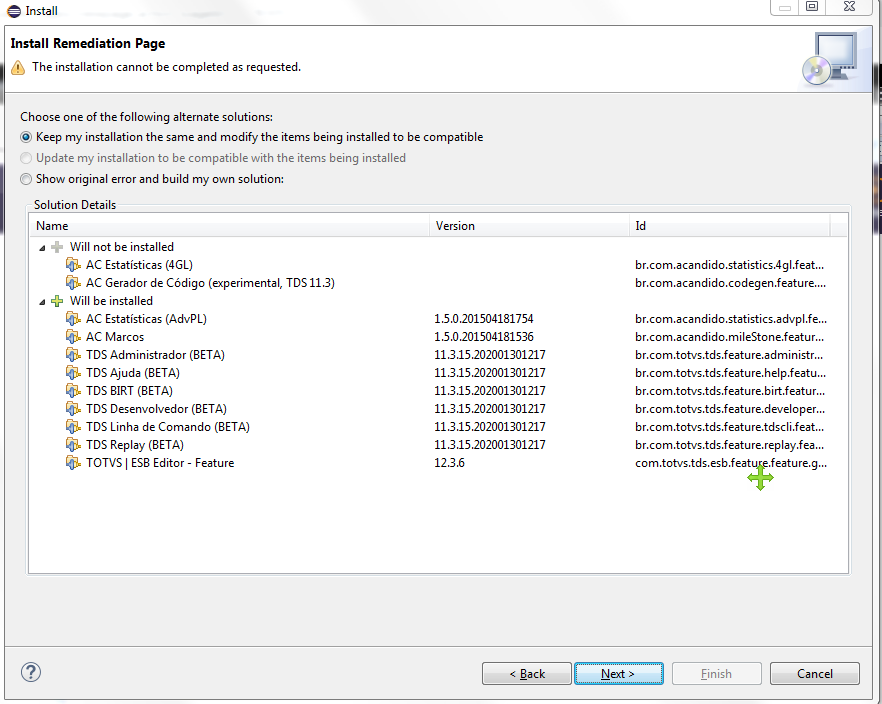
Task: Click the Eclipse icon in the title bar
Action: coord(14,11)
